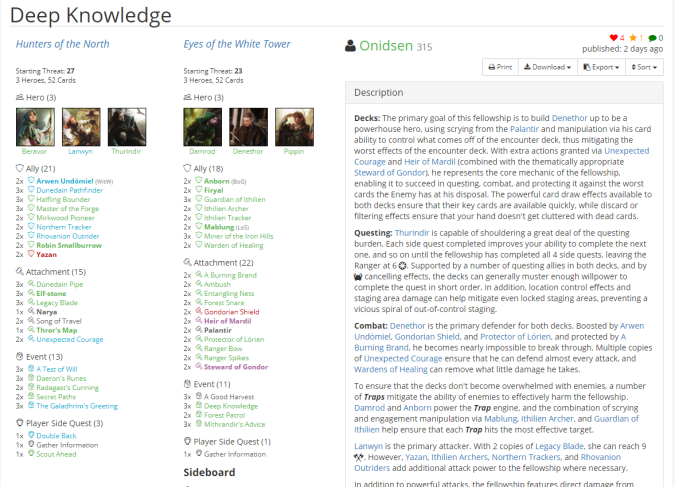Click Protector of Lórien link in Combat paragraph

(515, 337)
